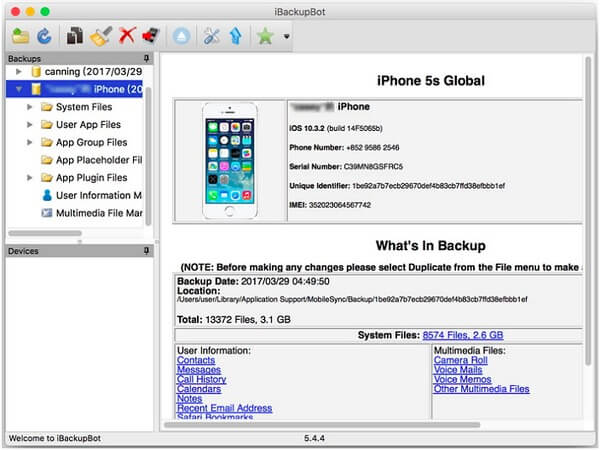
Task: Open Other Multimedia Files link
Action: pyautogui.click(x=482, y=389)
